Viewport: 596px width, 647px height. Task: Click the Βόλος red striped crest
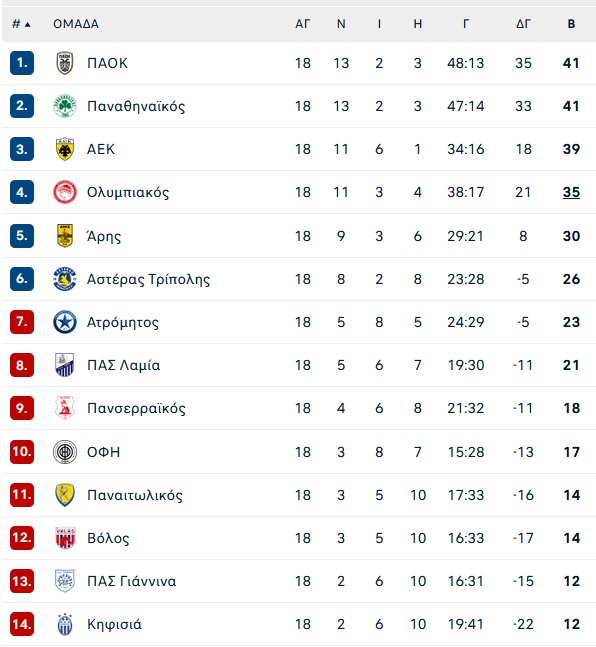[x=65, y=538]
